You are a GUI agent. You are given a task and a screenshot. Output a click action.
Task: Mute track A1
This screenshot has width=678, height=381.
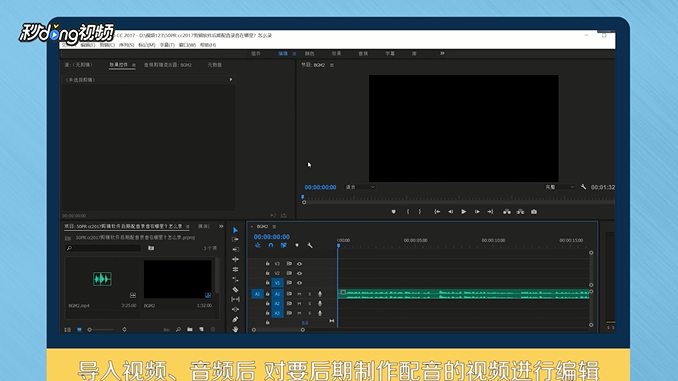(x=299, y=294)
